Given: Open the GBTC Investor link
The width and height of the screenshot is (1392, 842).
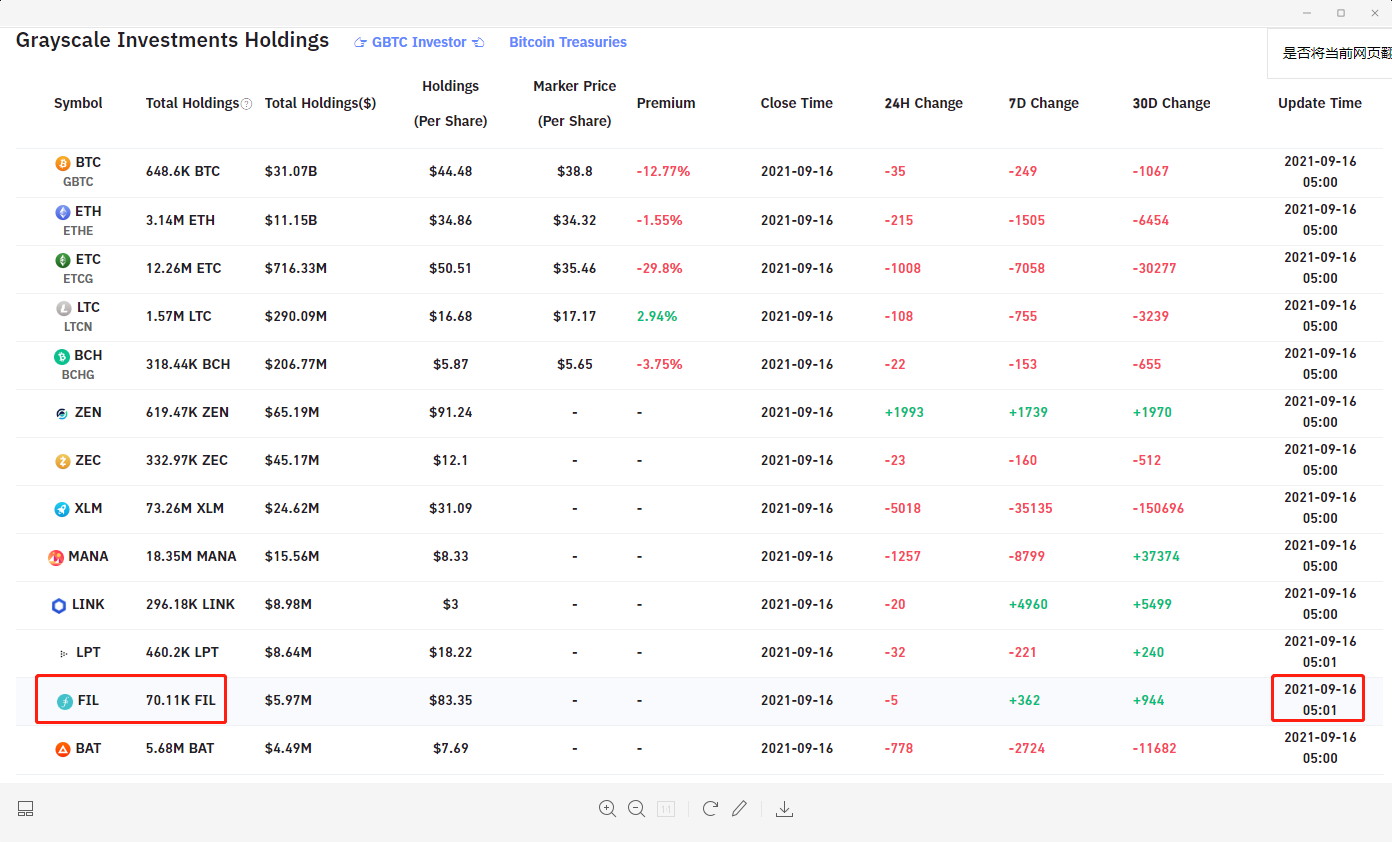Looking at the screenshot, I should point(419,42).
